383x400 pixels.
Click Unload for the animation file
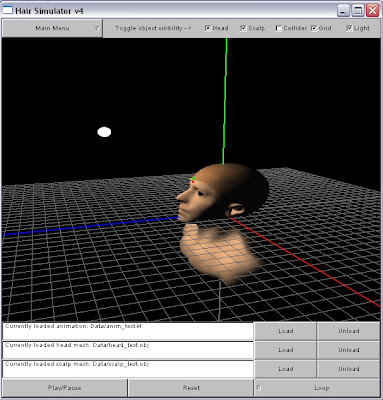pyautogui.click(x=348, y=331)
